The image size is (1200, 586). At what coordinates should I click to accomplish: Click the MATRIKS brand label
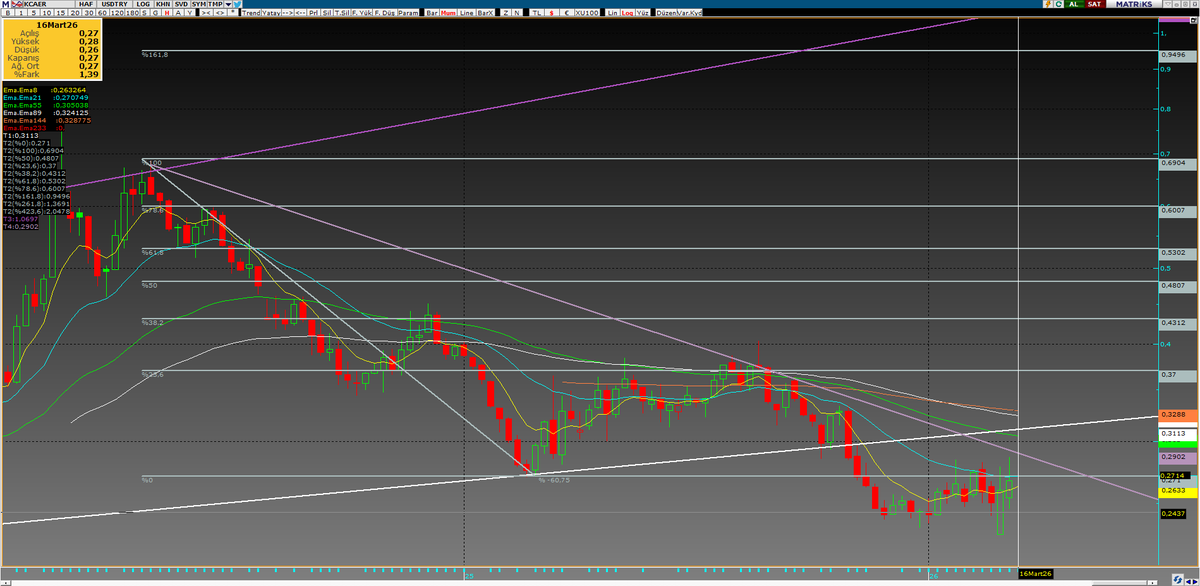(x=1136, y=4)
